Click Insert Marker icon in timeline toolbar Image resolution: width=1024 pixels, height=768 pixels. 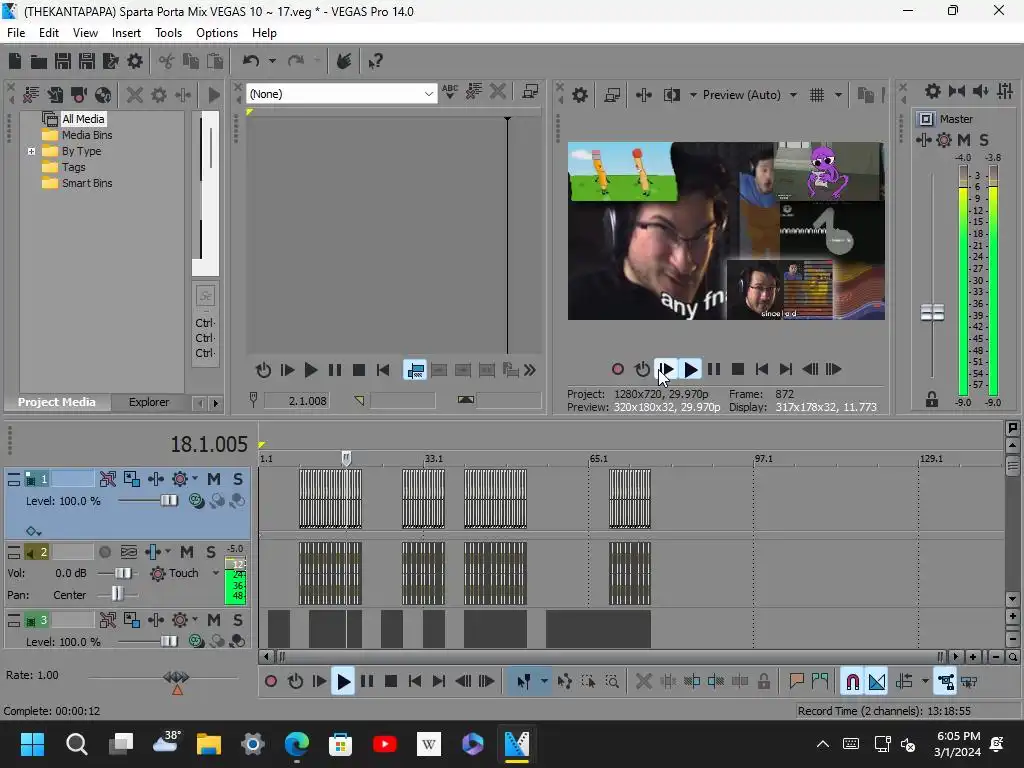tap(796, 682)
